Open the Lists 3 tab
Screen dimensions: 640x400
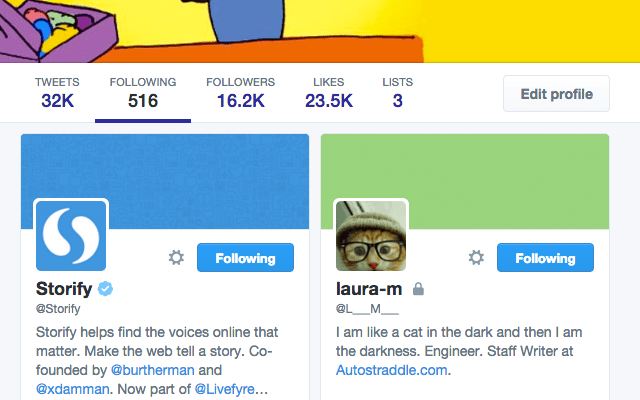398,93
